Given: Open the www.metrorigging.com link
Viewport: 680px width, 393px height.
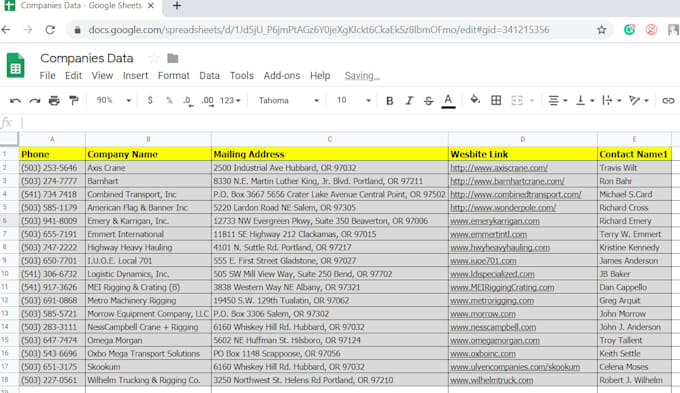Looking at the screenshot, I should click(x=492, y=301).
